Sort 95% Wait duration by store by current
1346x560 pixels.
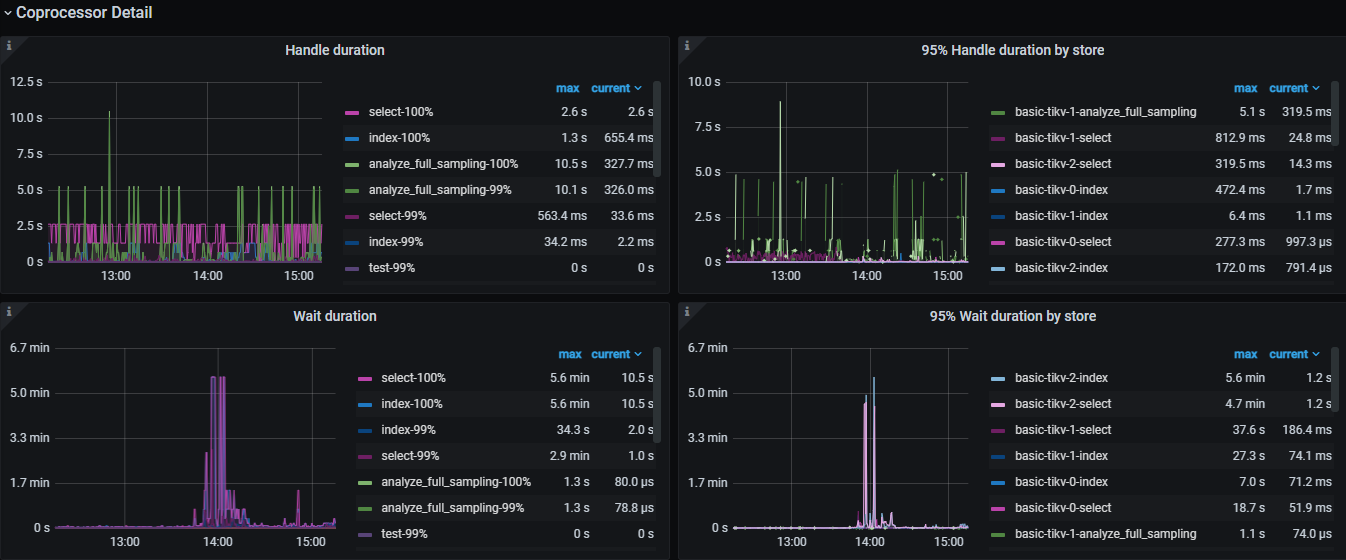point(1293,354)
